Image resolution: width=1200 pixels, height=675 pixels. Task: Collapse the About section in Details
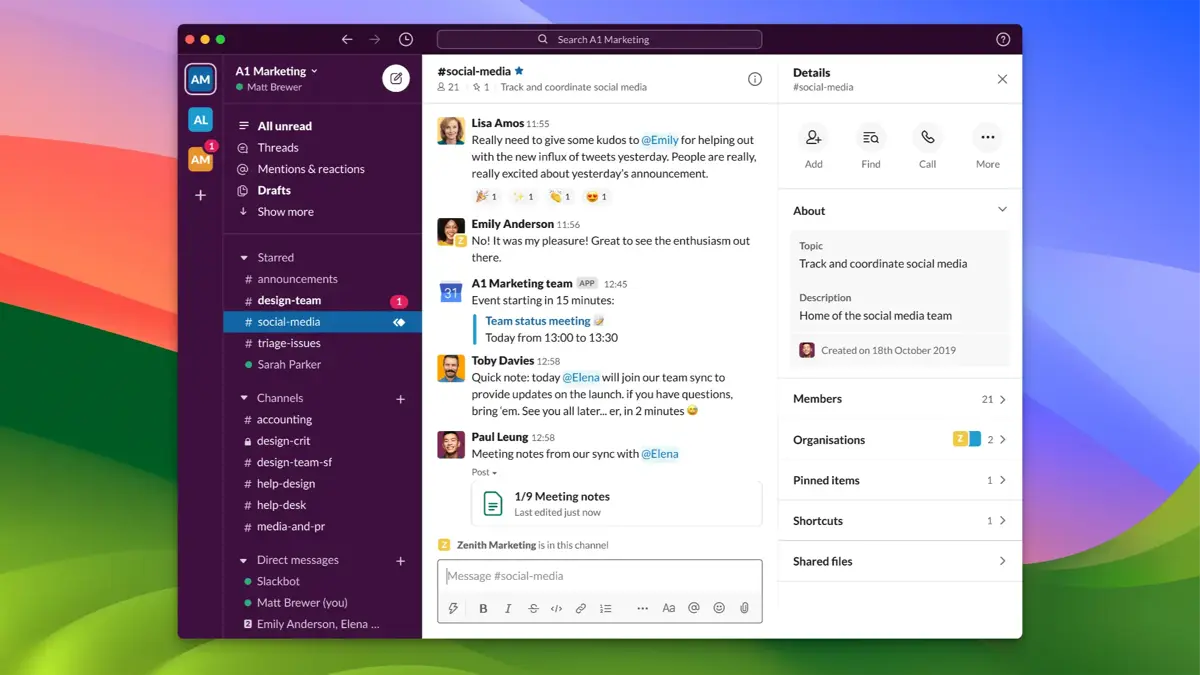pyautogui.click(x=1000, y=210)
